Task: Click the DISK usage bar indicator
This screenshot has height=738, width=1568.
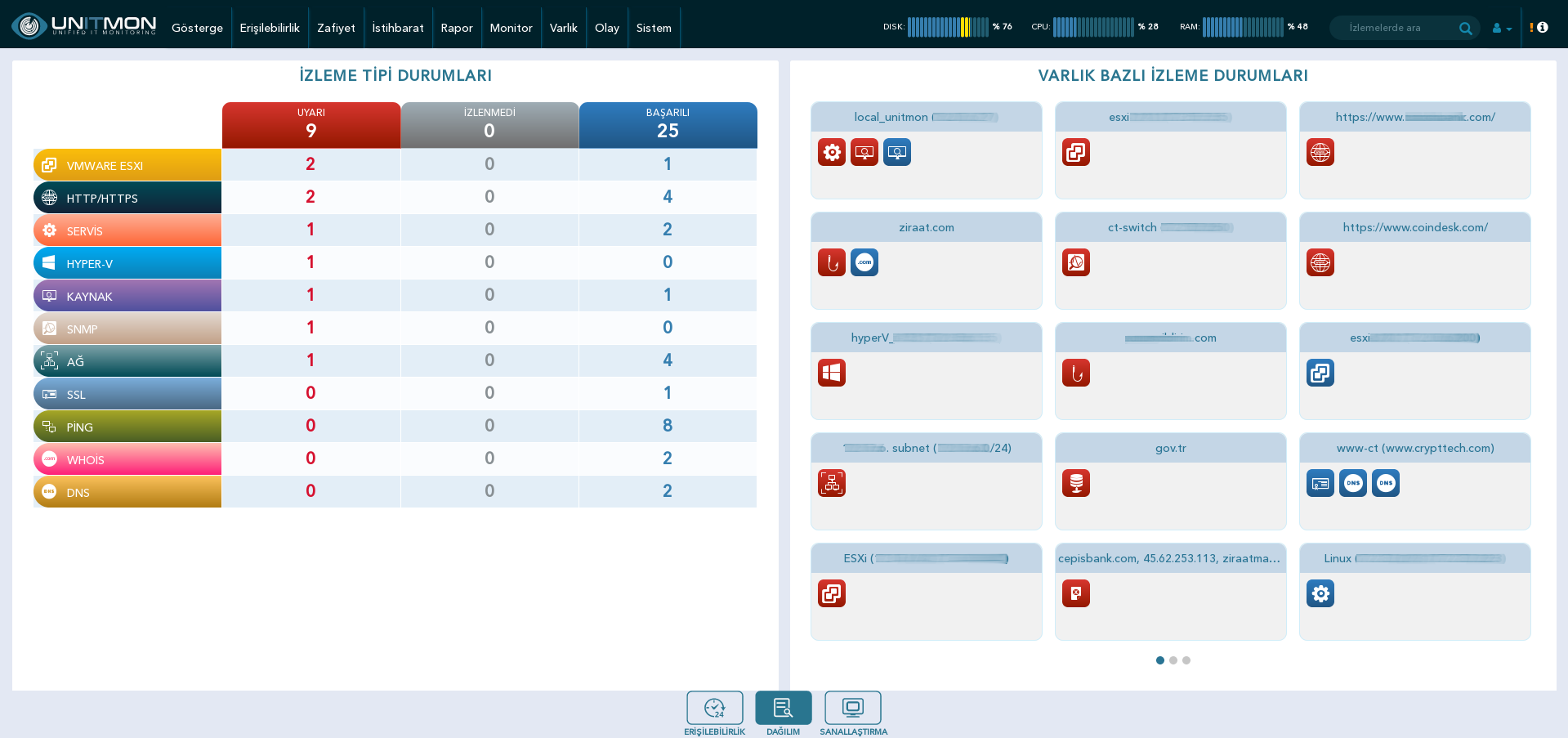Action: (948, 27)
